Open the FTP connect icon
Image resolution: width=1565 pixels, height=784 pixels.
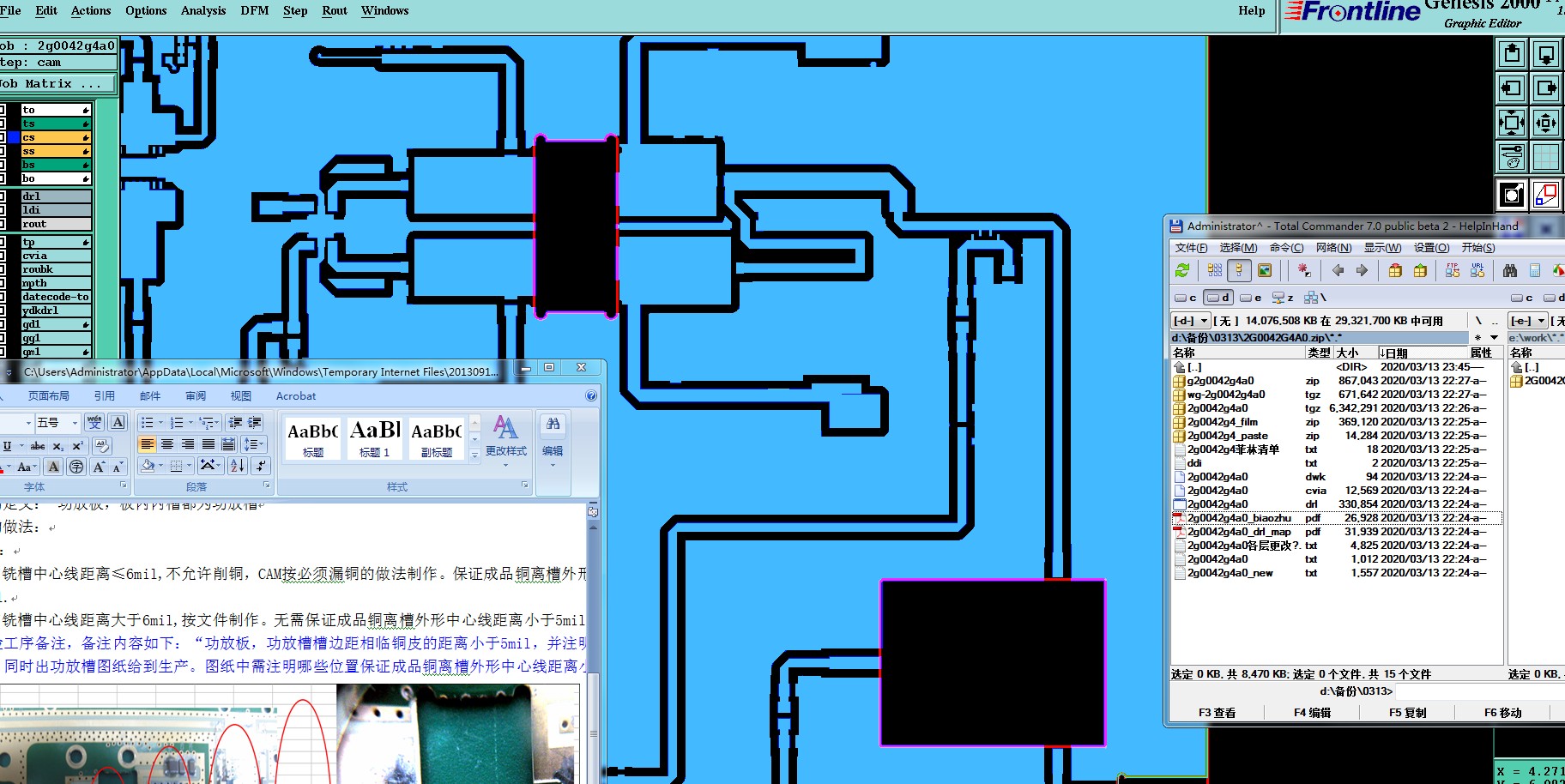[1453, 270]
